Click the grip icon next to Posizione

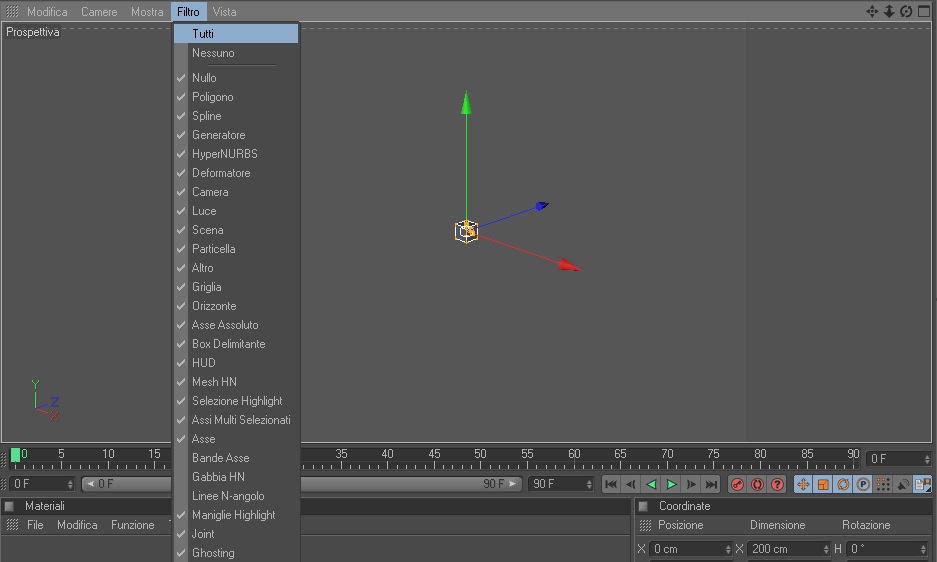point(645,526)
